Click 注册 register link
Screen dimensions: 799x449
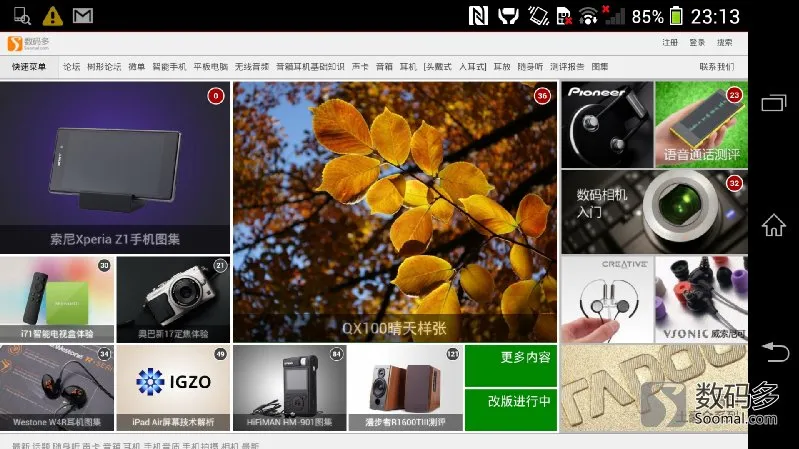(x=670, y=43)
